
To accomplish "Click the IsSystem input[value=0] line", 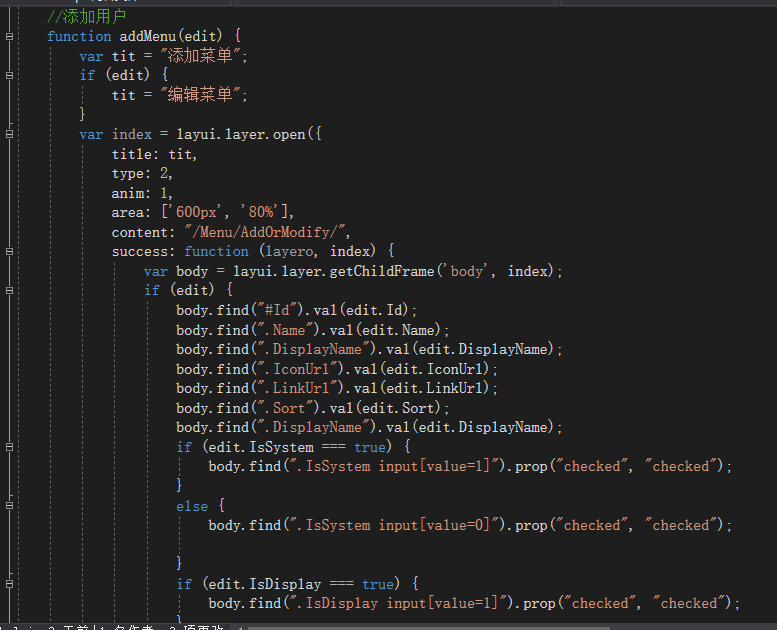I will click(470, 525).
